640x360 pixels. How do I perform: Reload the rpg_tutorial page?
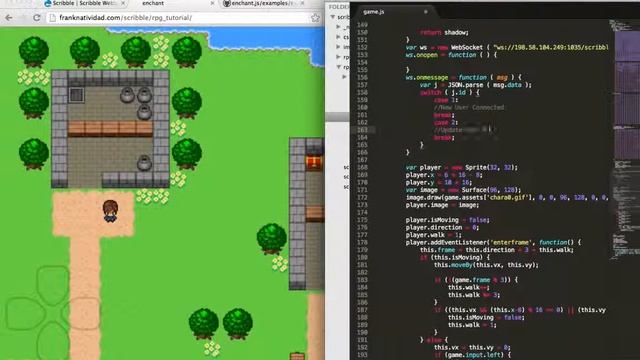(x=37, y=18)
